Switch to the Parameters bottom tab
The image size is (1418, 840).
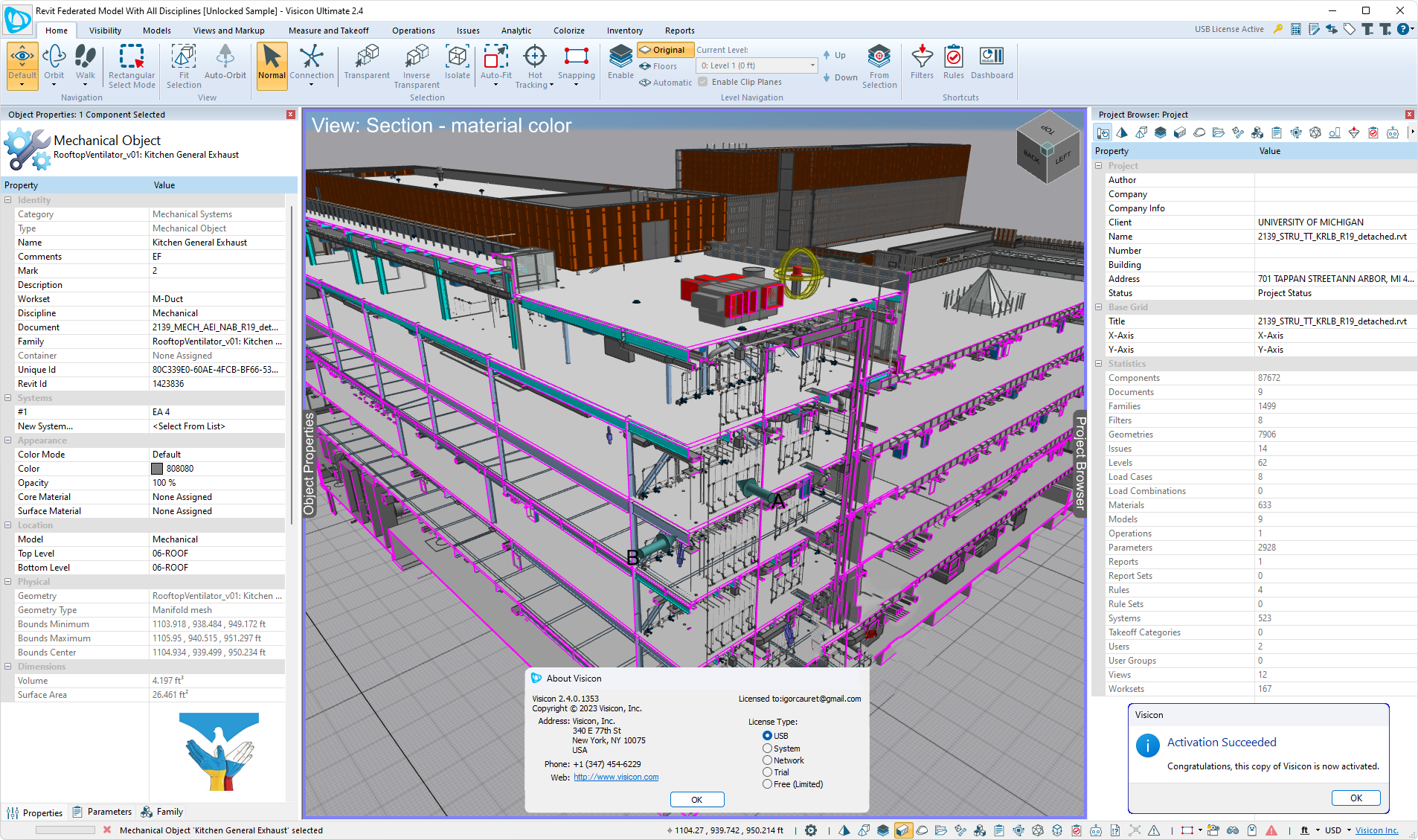102,812
